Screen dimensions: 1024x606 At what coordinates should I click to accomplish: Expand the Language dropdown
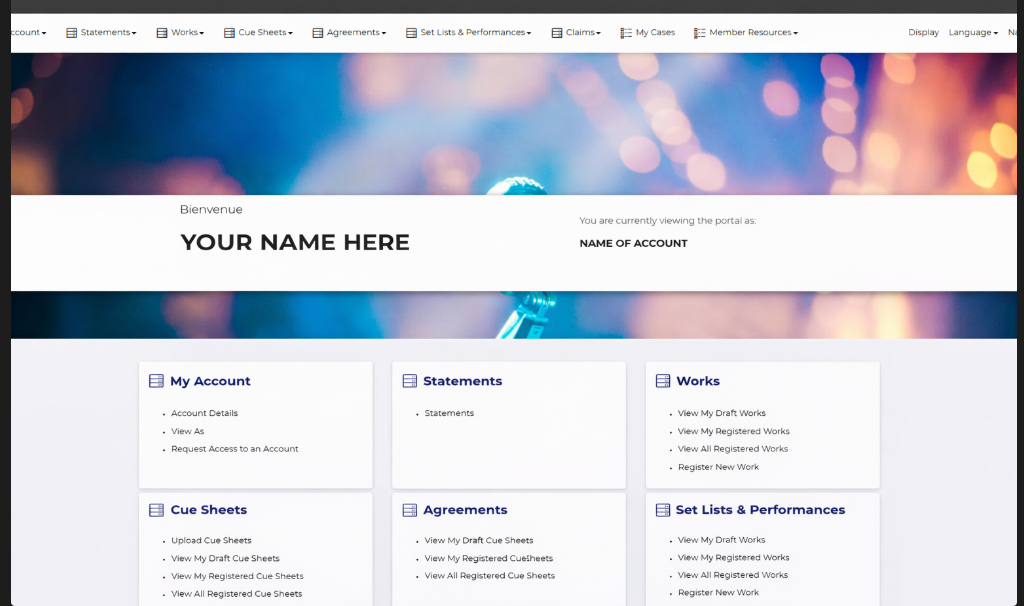[x=973, y=33]
